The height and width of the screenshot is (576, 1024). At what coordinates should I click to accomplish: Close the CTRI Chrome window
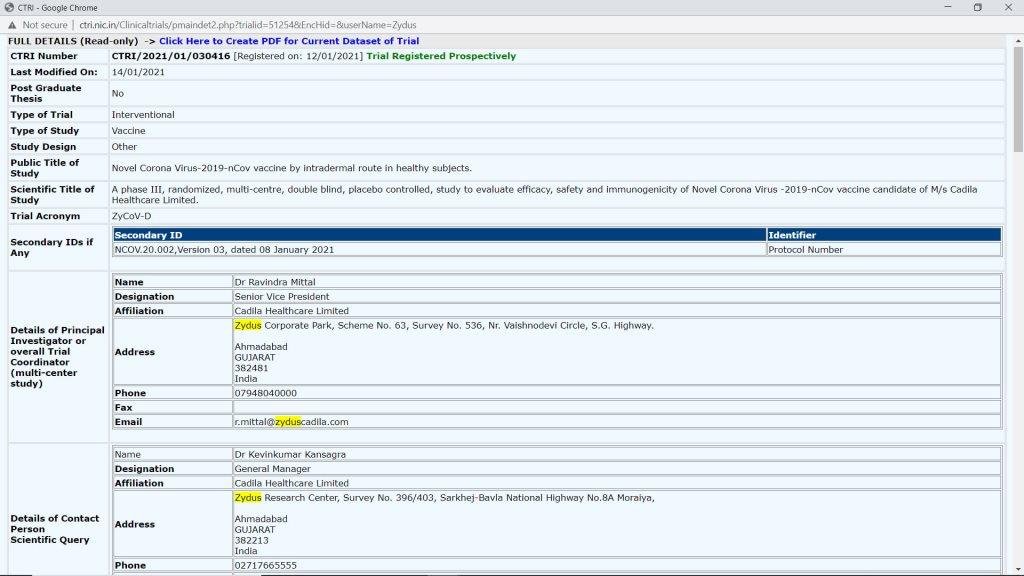pos(1008,7)
